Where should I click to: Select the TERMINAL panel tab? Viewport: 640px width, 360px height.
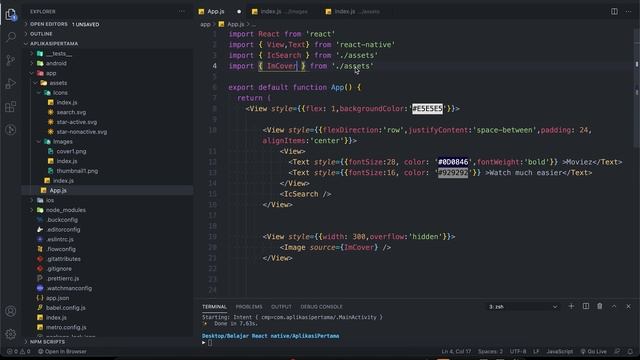point(214,307)
